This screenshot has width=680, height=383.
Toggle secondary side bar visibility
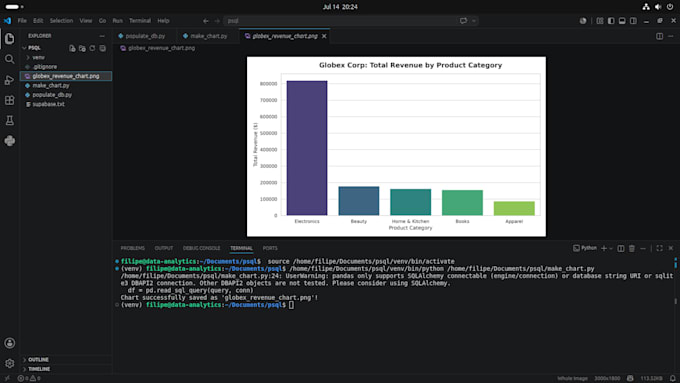pos(633,21)
